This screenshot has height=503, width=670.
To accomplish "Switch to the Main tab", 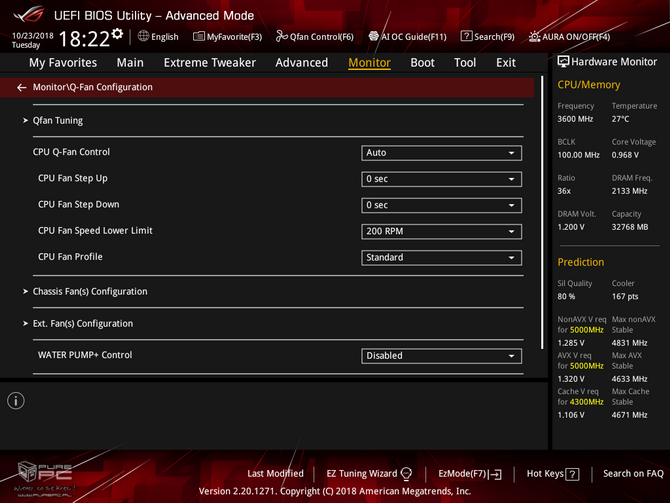I will [x=130, y=63].
